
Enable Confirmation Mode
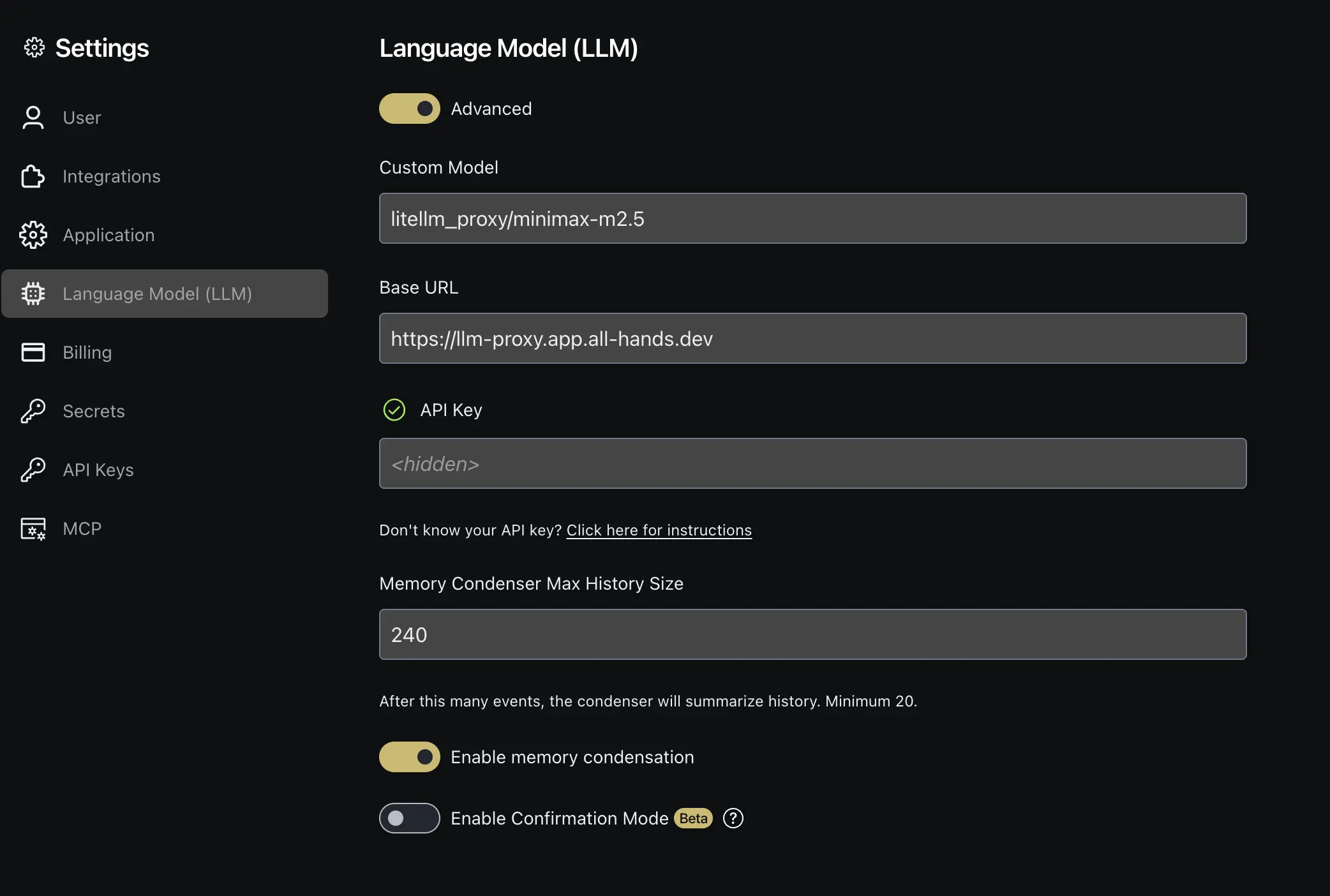(409, 818)
